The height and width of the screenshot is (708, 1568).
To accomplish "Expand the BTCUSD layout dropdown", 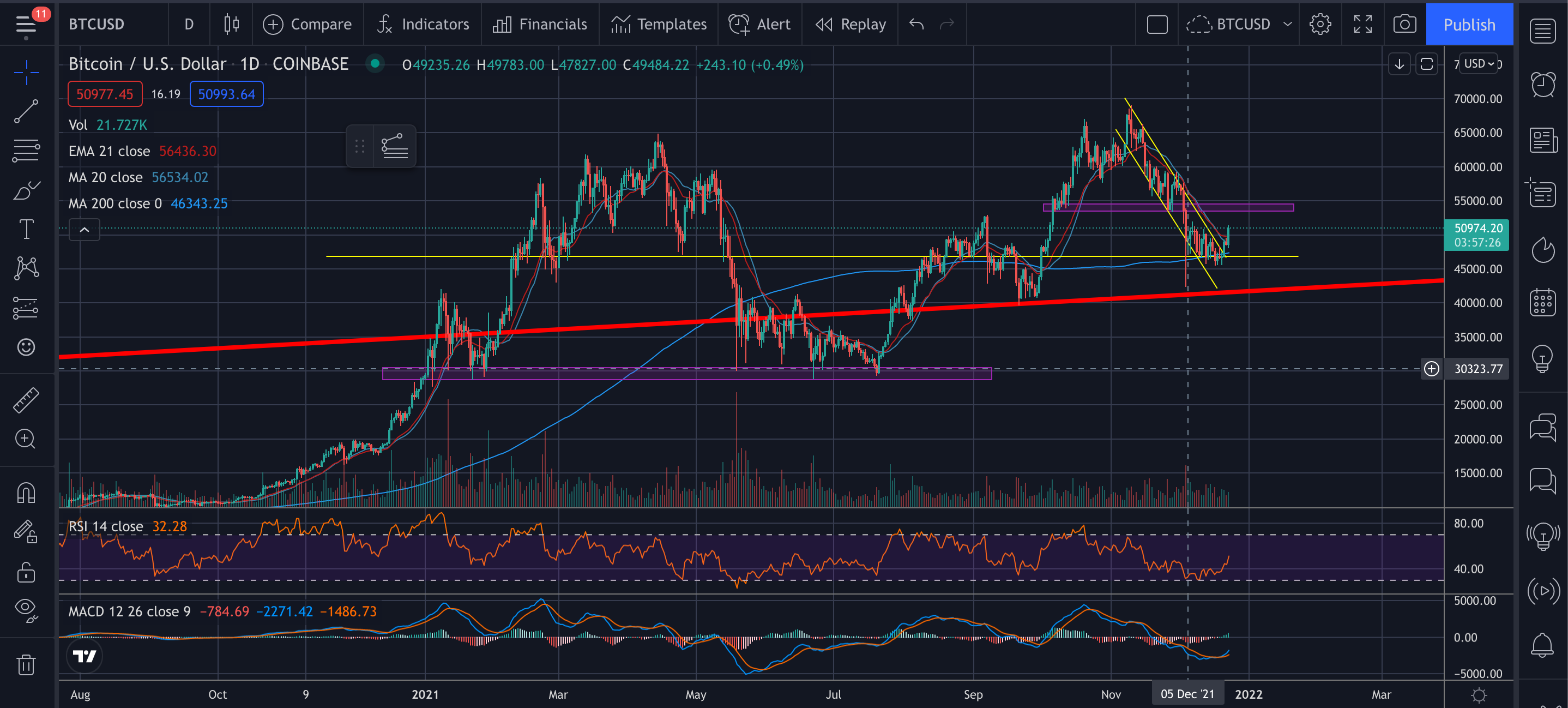I will click(1287, 25).
